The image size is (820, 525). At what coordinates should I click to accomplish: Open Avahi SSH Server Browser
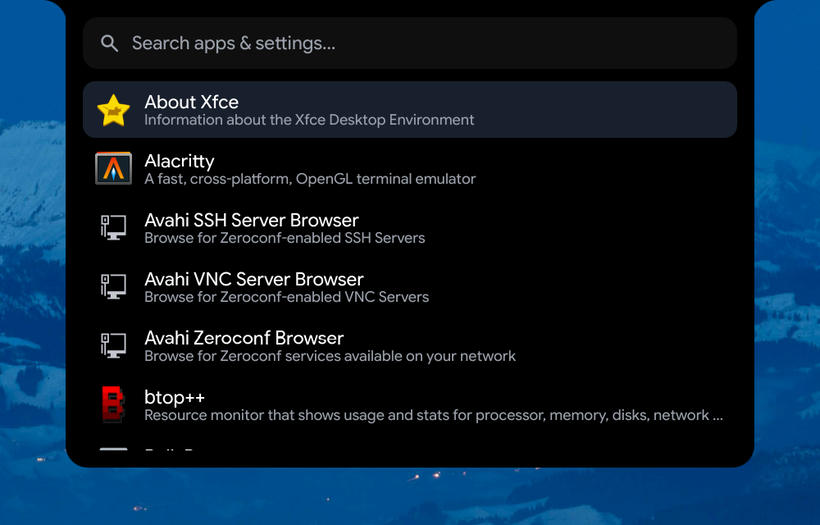(410, 228)
